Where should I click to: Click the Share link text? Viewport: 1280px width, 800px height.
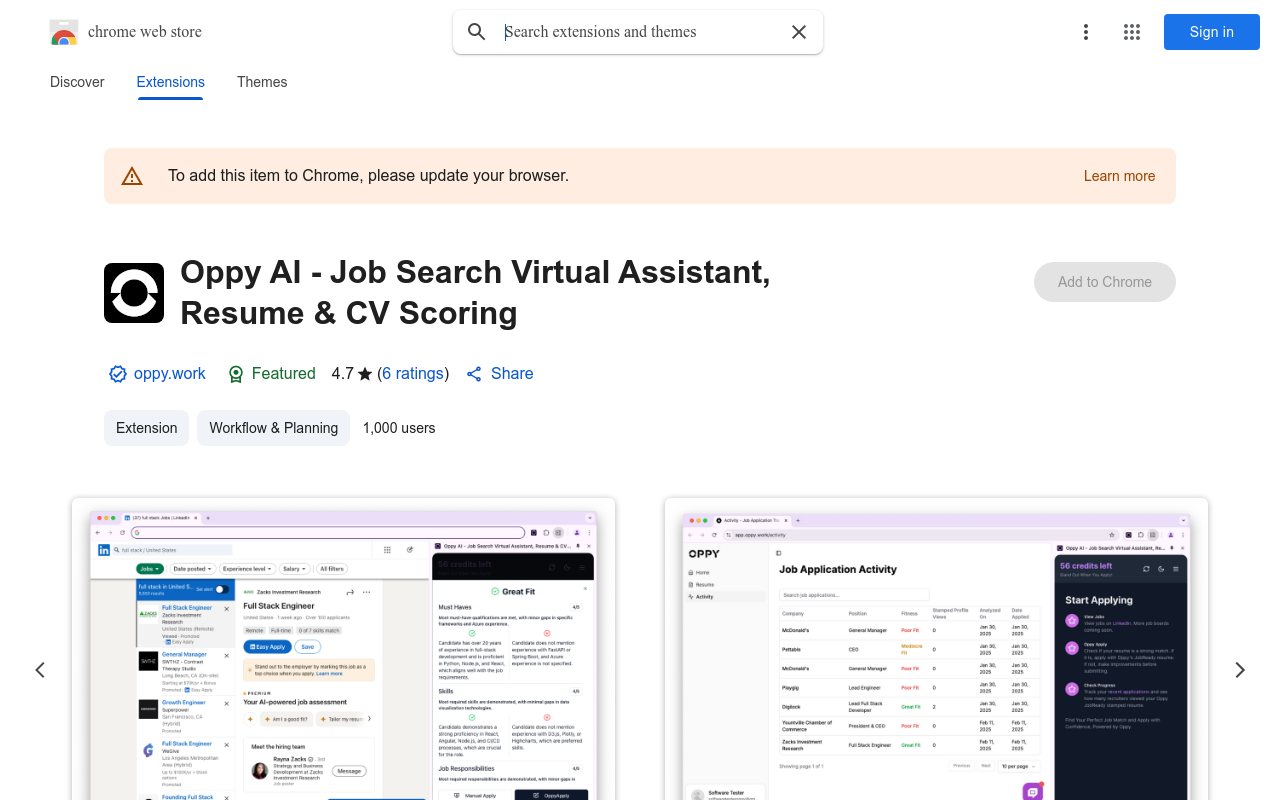[512, 374]
